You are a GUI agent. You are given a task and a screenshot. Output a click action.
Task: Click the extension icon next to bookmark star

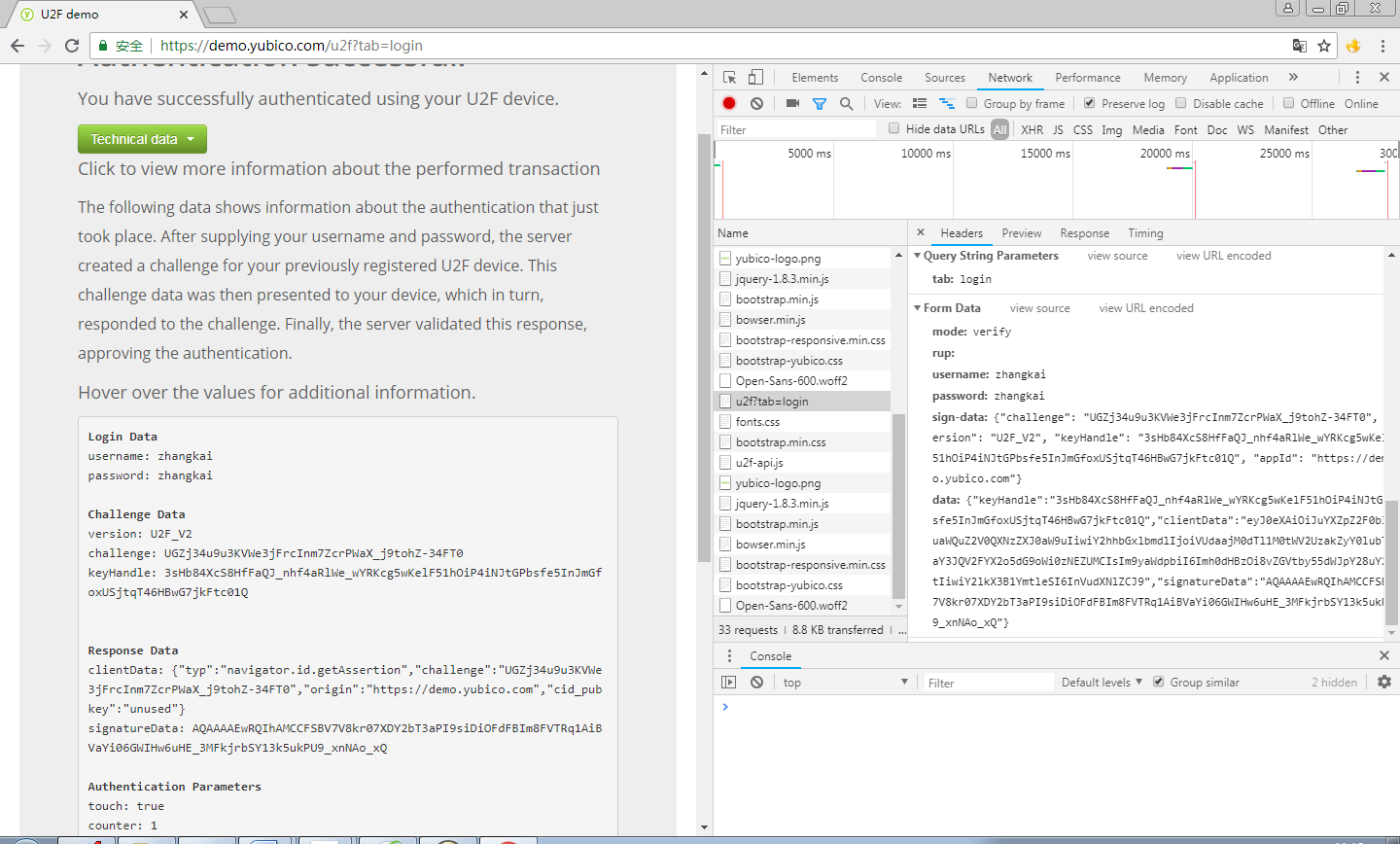point(1353,46)
